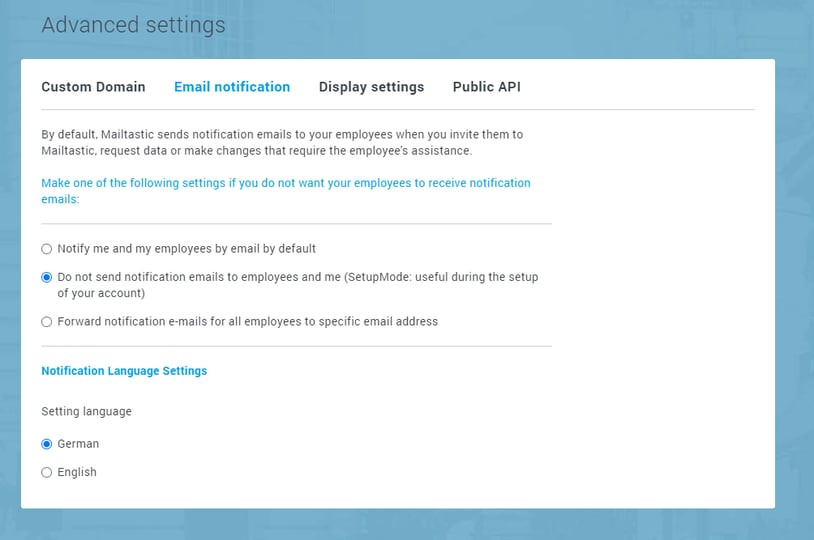Choose the 'Forward notification e-mails' radio button

[47, 322]
